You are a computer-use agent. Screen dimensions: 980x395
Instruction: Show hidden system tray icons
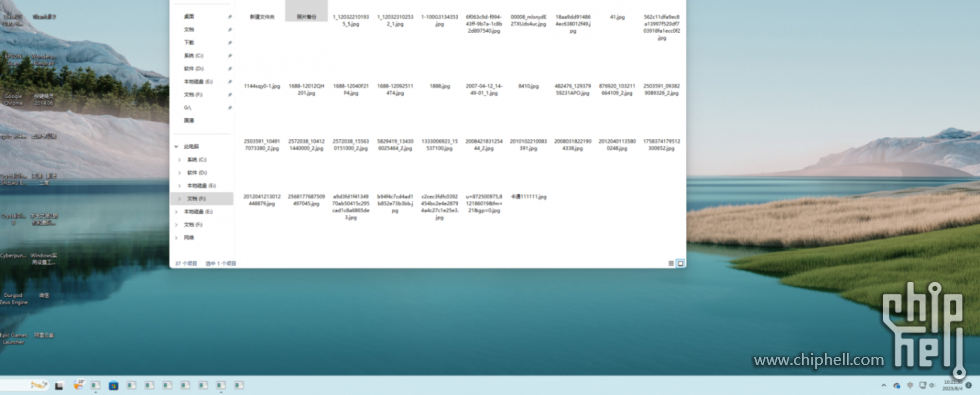click(883, 385)
